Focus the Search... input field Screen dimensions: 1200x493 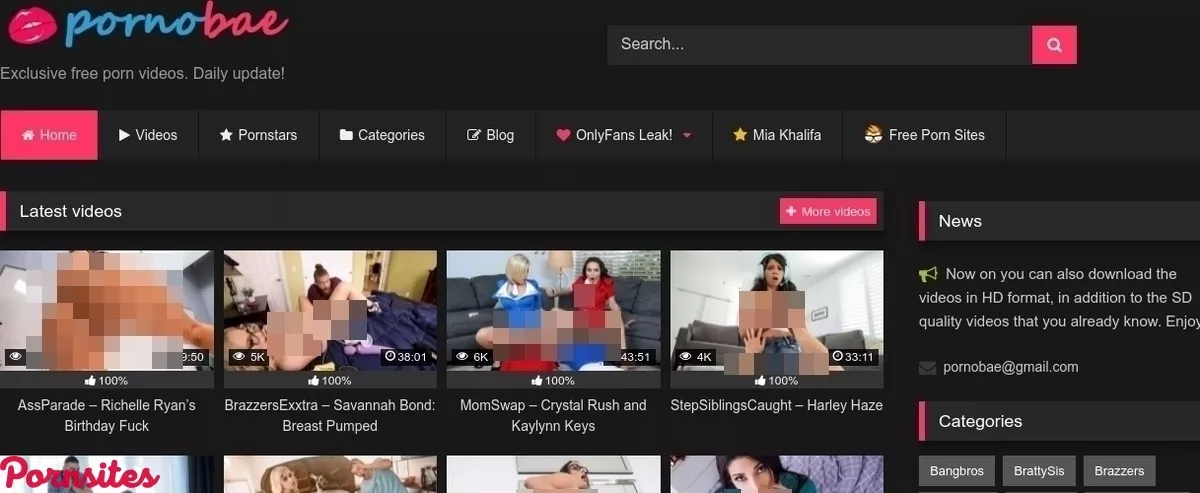(818, 45)
